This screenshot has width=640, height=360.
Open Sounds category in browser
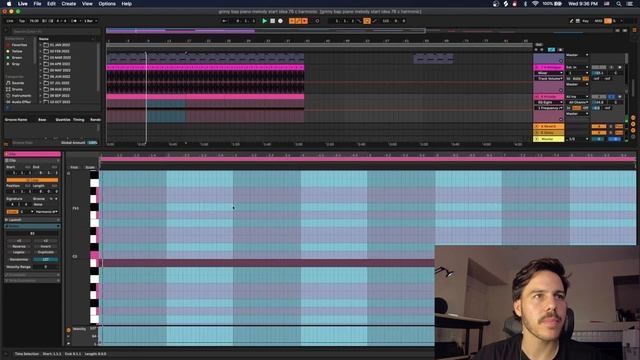click(x=18, y=83)
